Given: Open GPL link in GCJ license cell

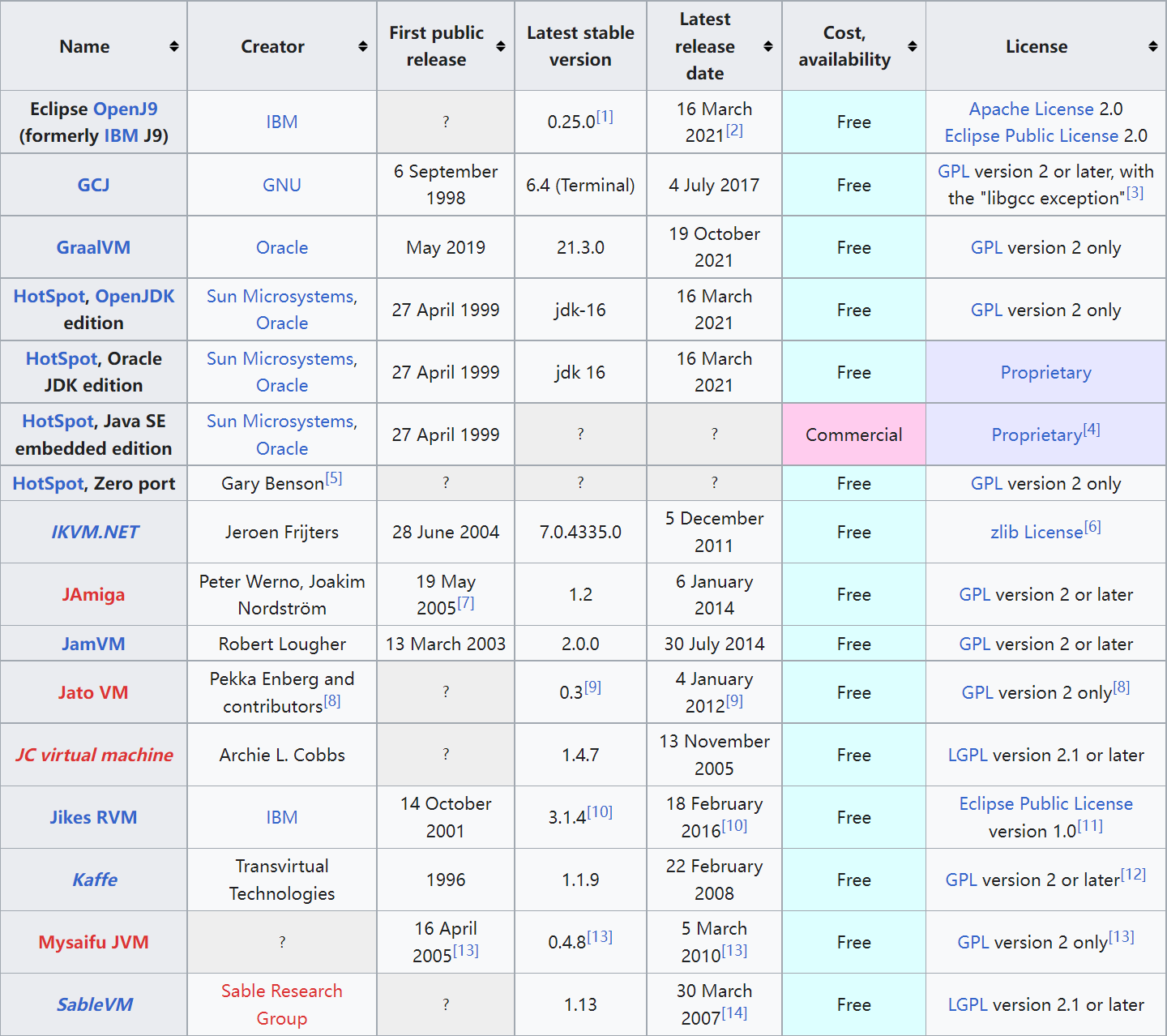Looking at the screenshot, I should point(954,171).
